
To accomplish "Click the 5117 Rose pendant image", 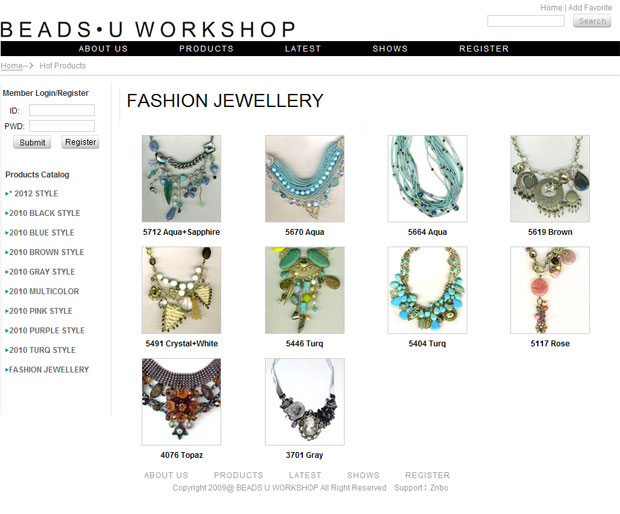I will point(550,290).
